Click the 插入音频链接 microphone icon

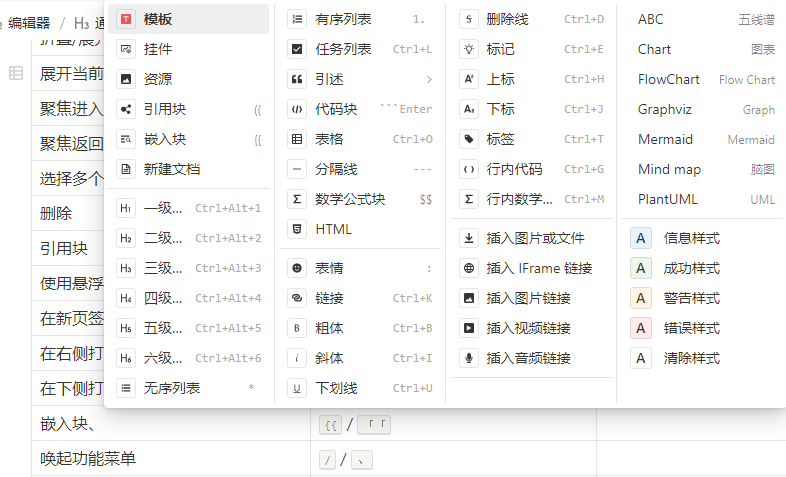pyautogui.click(x=469, y=358)
